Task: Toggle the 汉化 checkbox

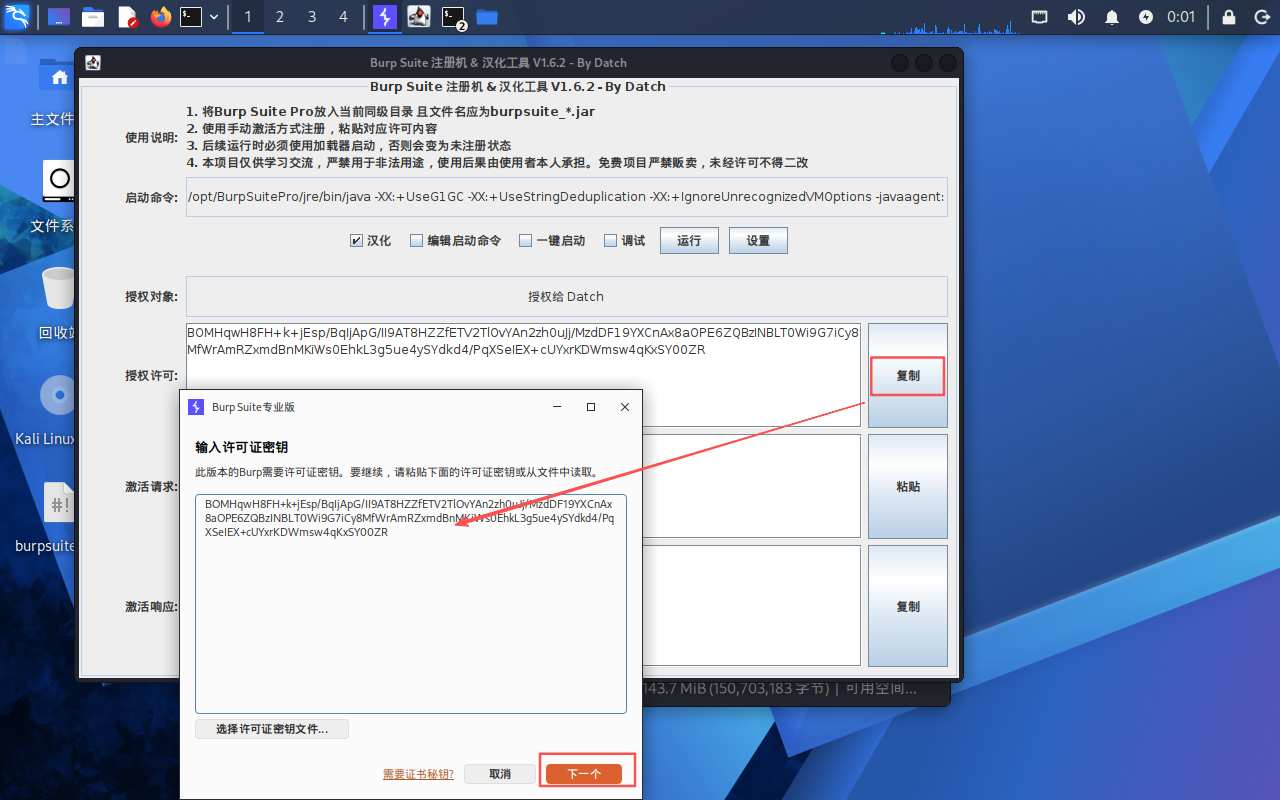Action: pyautogui.click(x=356, y=241)
